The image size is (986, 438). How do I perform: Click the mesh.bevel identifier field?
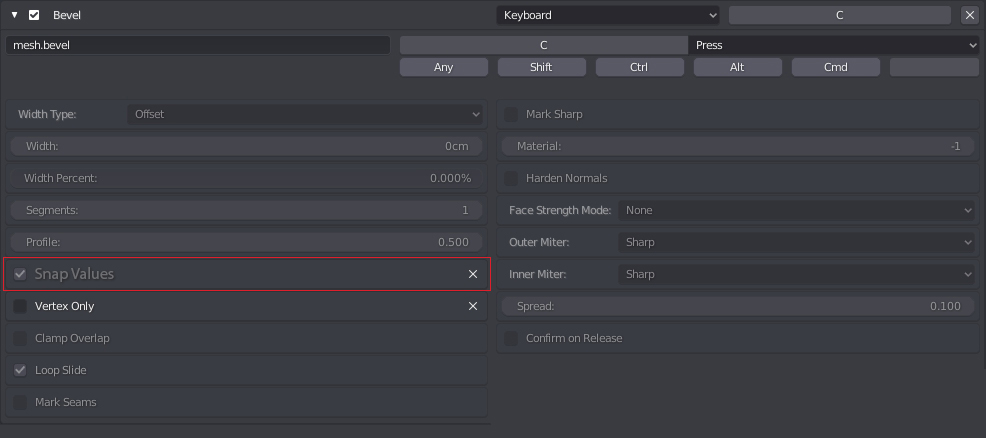(198, 45)
